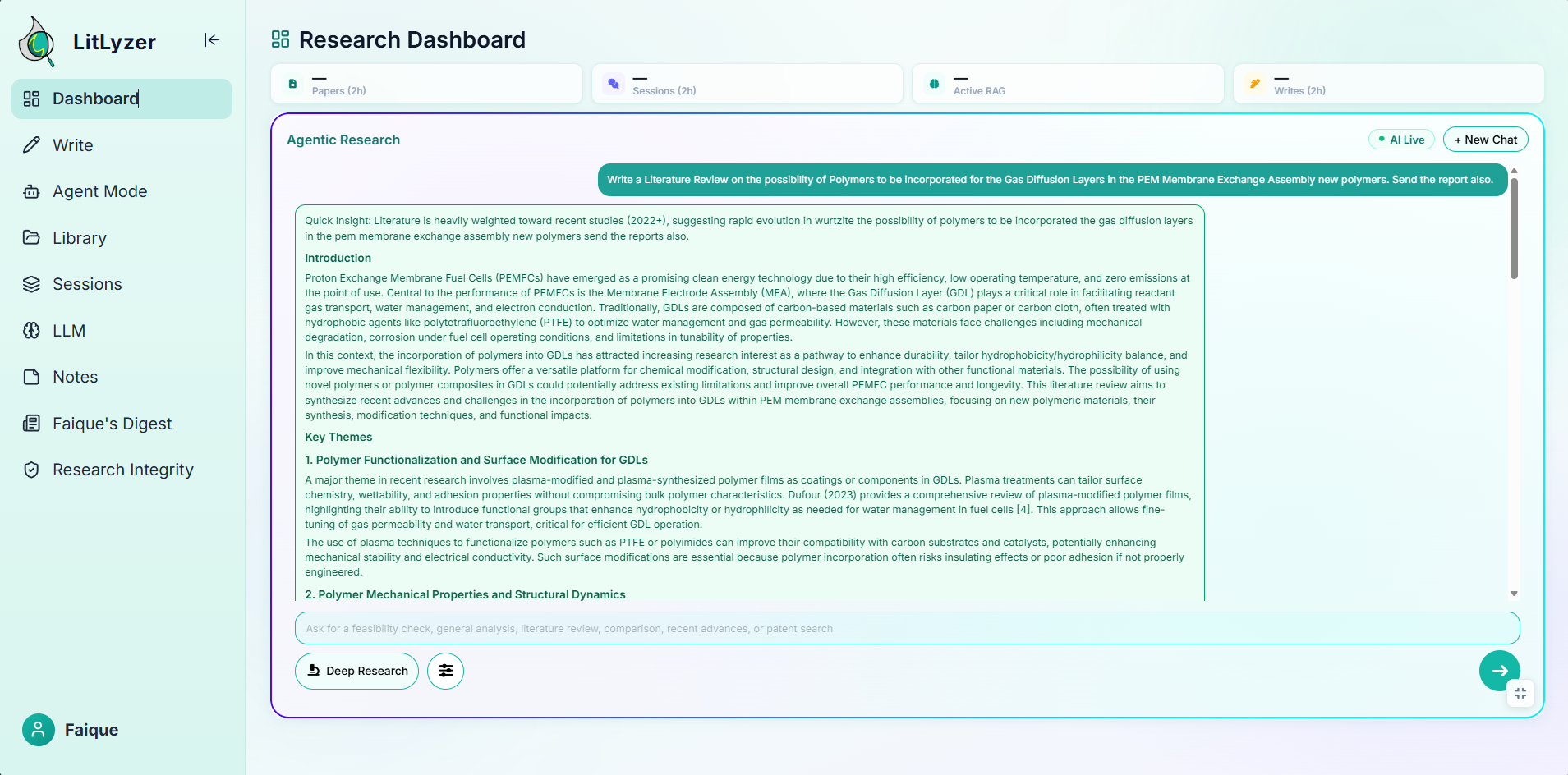Viewport: 1568px width, 775px height.
Task: Open the Papers (2h) stat card
Action: (x=426, y=84)
